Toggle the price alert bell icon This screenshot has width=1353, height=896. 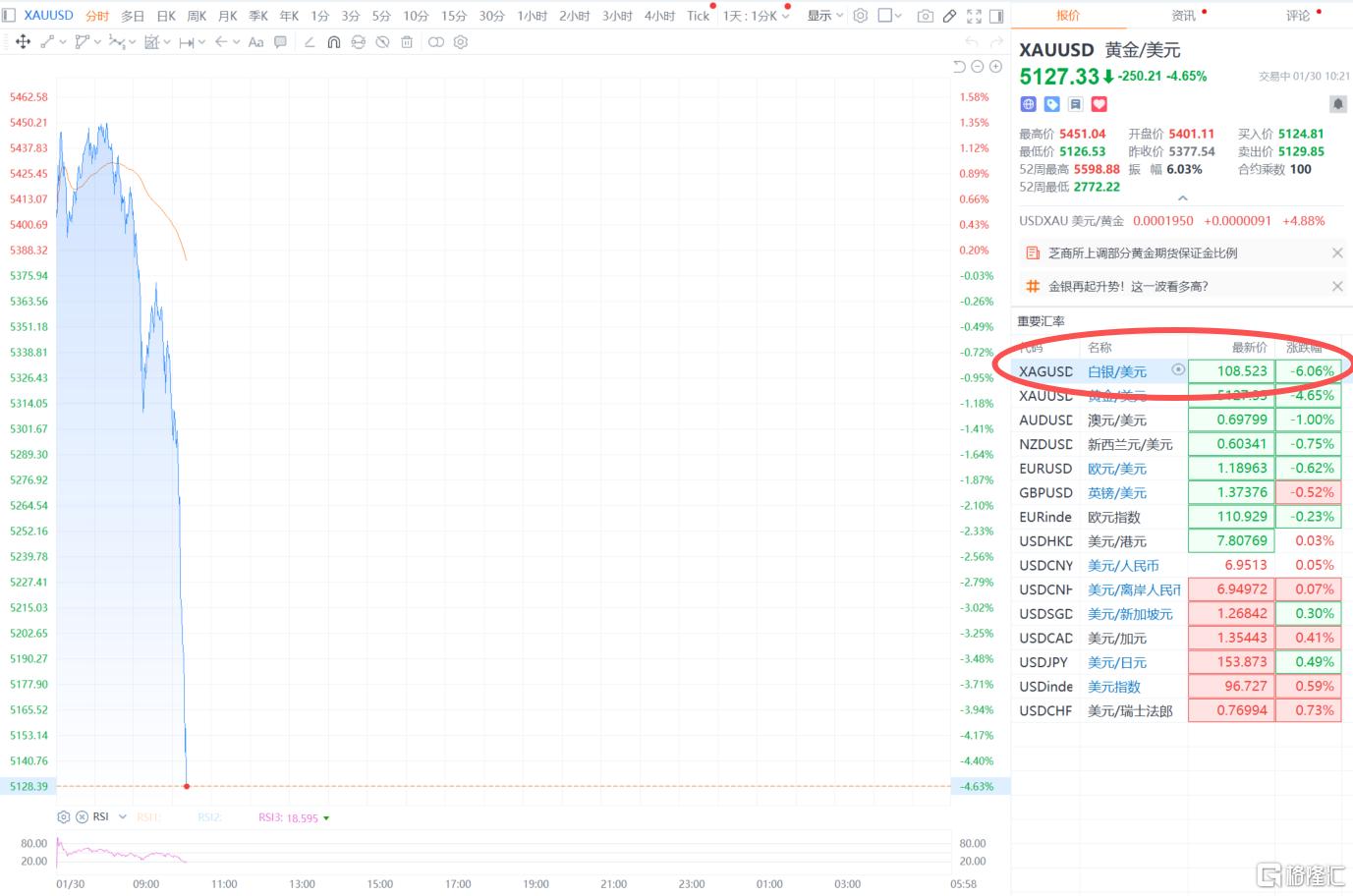pos(1338,104)
